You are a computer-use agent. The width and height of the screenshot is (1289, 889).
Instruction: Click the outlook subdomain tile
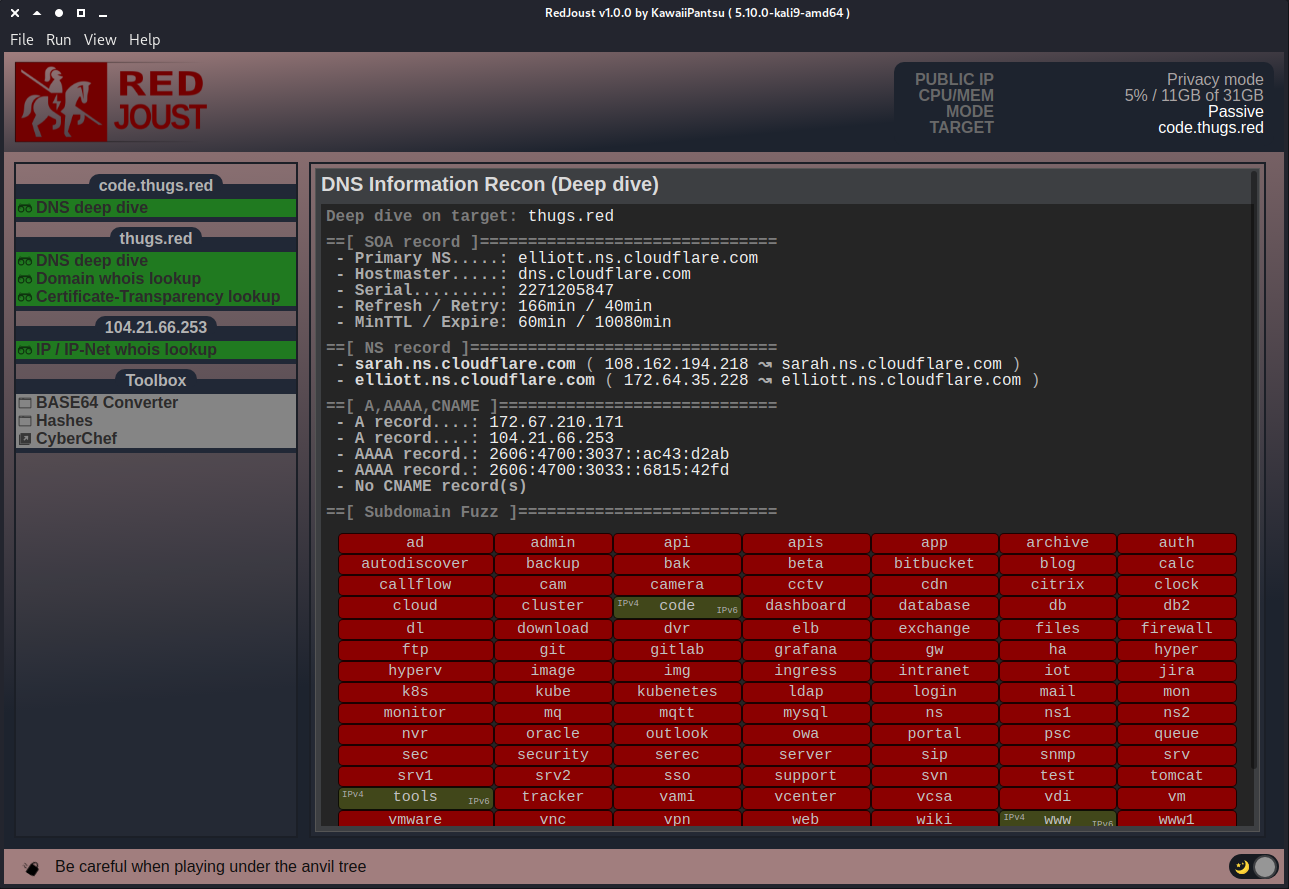point(677,734)
